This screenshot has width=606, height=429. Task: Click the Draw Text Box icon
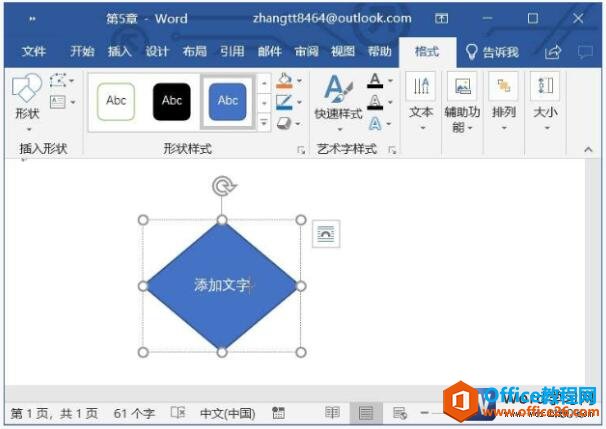(58, 102)
